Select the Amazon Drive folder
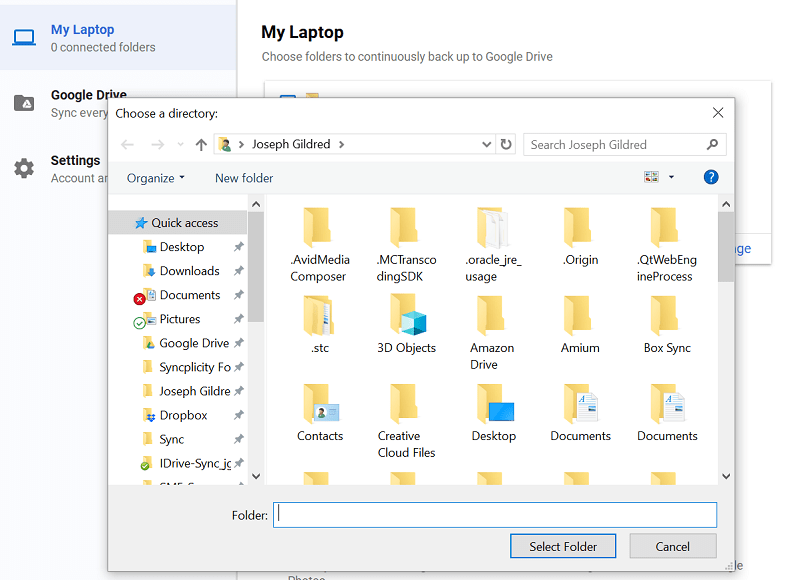The height and width of the screenshot is (580, 798). 492,333
